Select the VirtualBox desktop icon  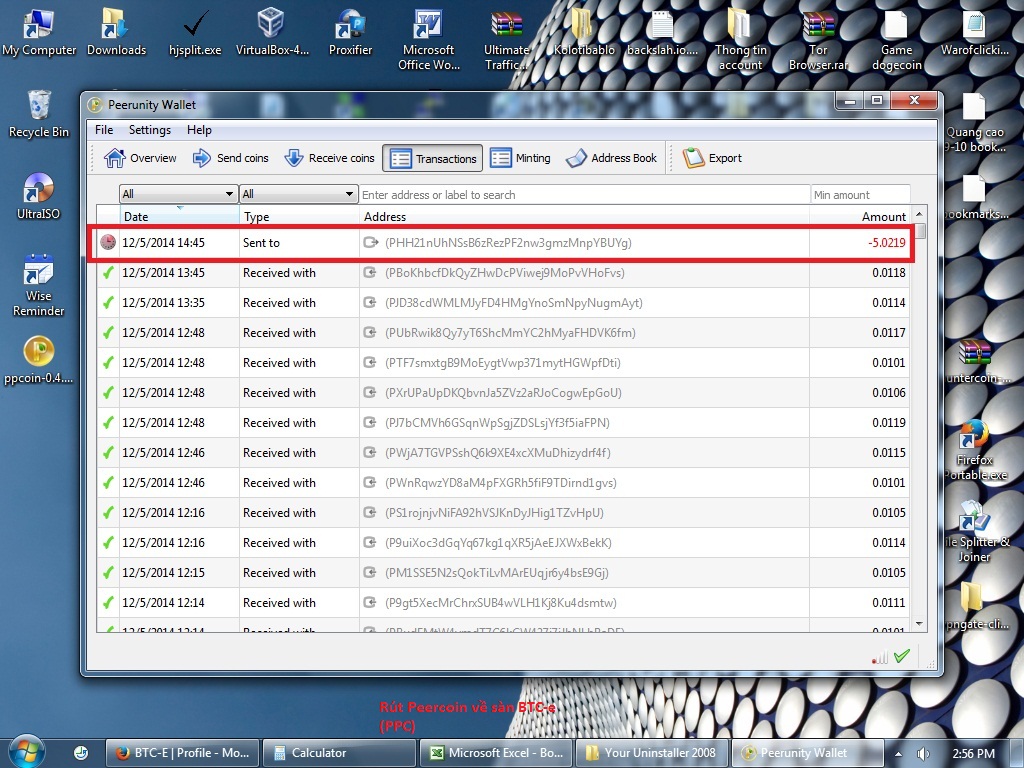[x=272, y=31]
